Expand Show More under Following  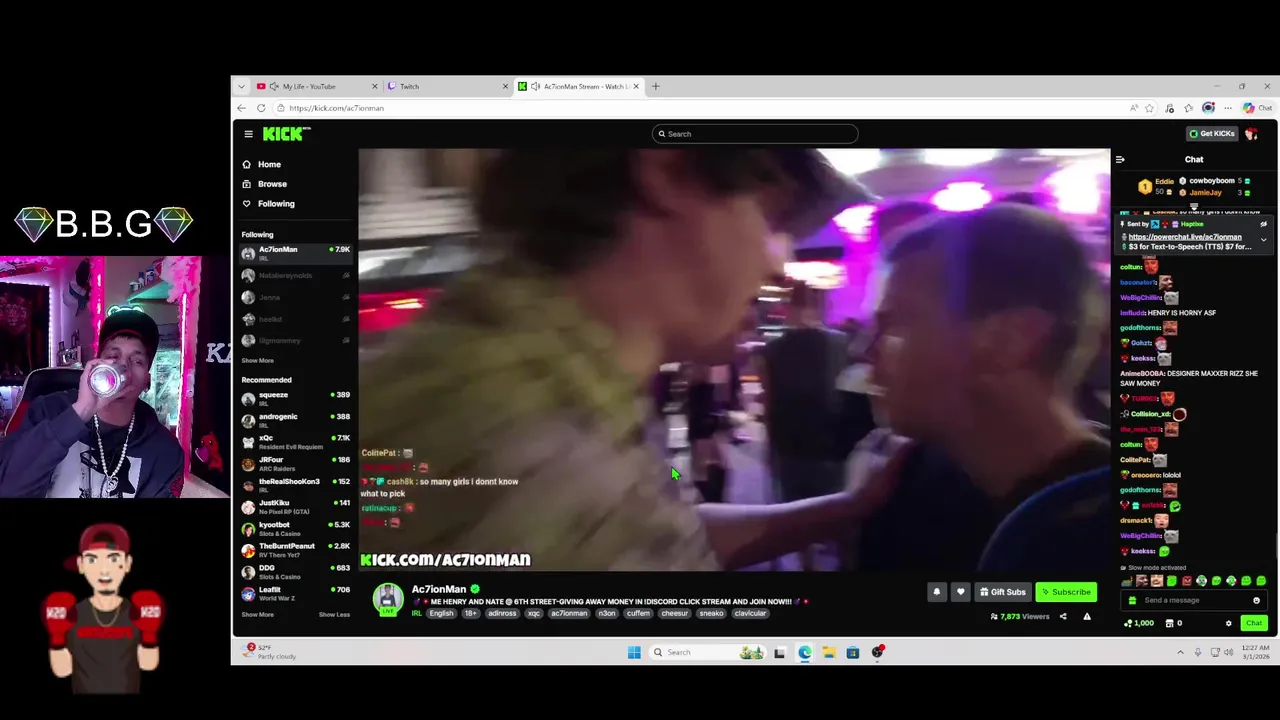257,360
